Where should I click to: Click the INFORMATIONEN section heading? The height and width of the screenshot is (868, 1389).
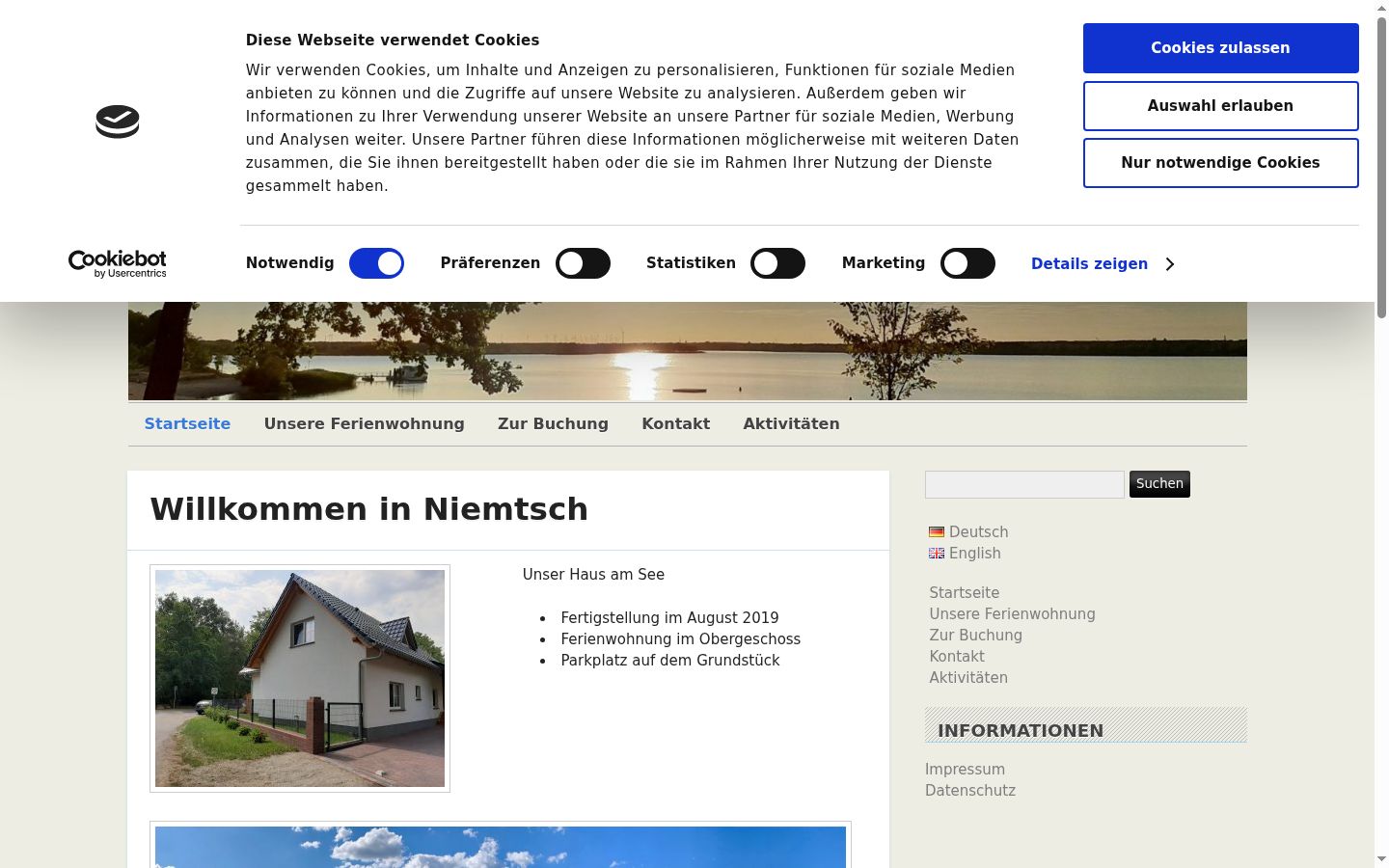1021,730
